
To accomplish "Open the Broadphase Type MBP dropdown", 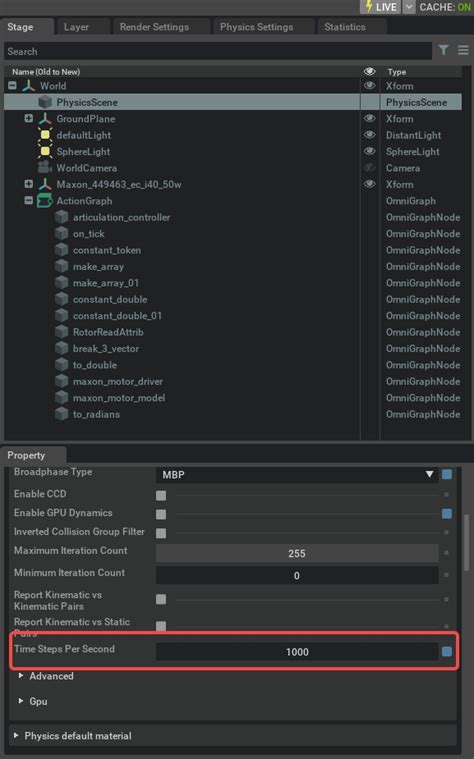I will pyautogui.click(x=296, y=474).
